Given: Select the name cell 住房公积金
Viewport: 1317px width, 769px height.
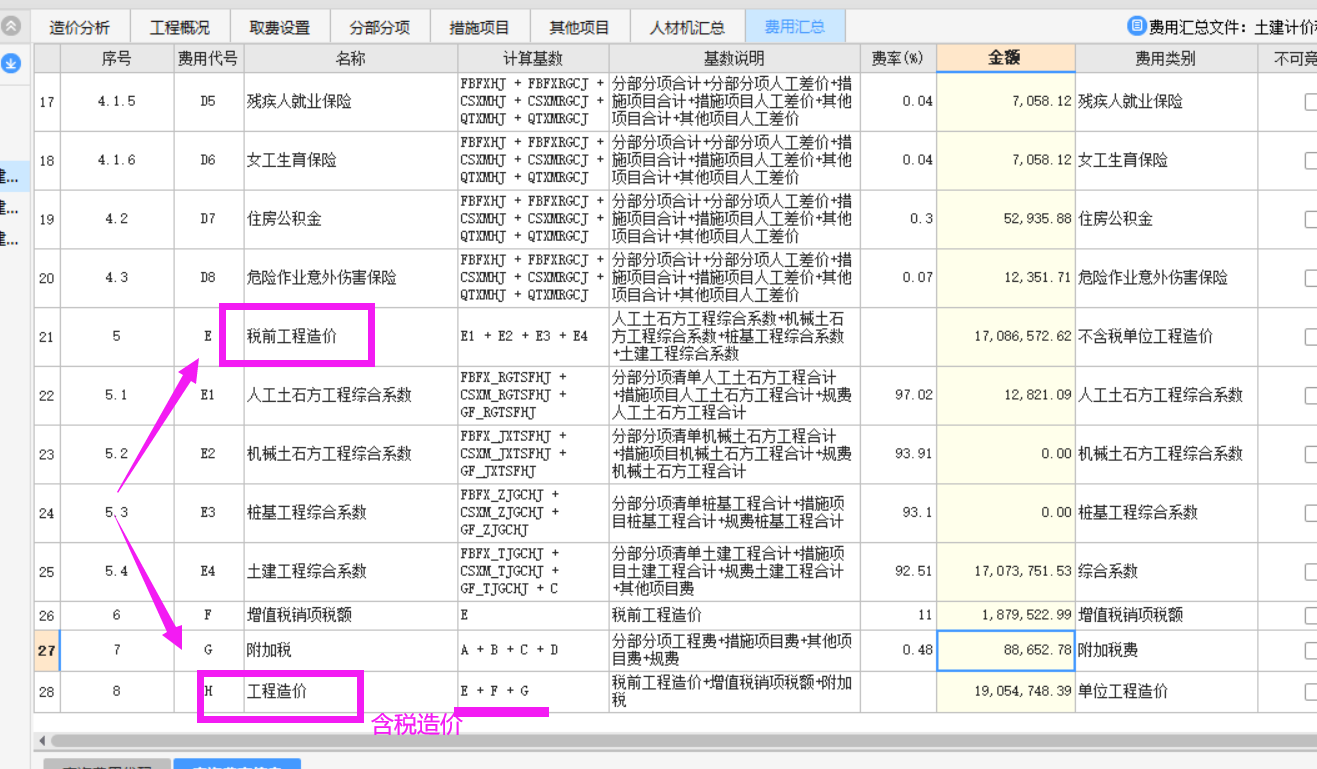Looking at the screenshot, I should pyautogui.click(x=351, y=219).
